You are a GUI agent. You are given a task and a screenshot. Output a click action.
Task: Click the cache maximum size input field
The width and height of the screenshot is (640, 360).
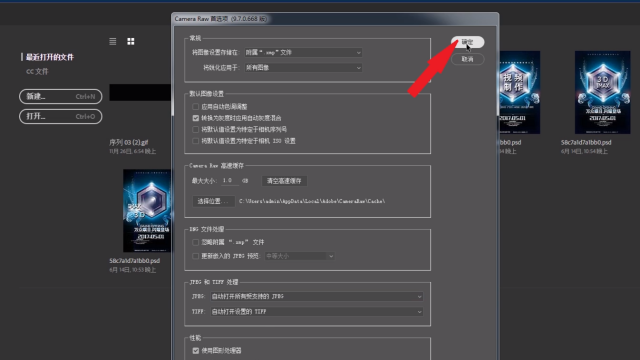click(x=230, y=180)
